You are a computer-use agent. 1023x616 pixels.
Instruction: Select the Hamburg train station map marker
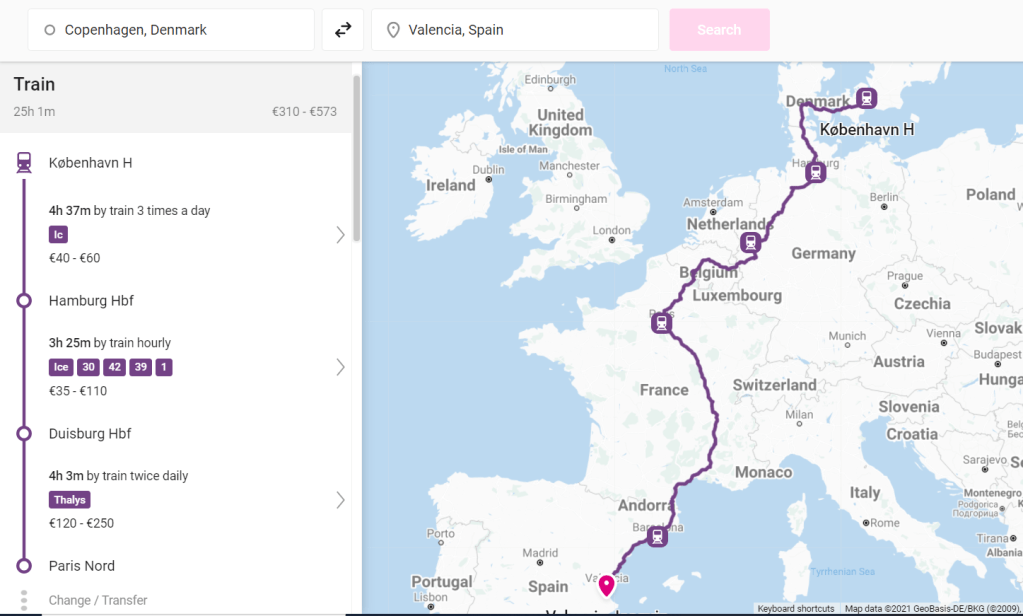point(816,173)
